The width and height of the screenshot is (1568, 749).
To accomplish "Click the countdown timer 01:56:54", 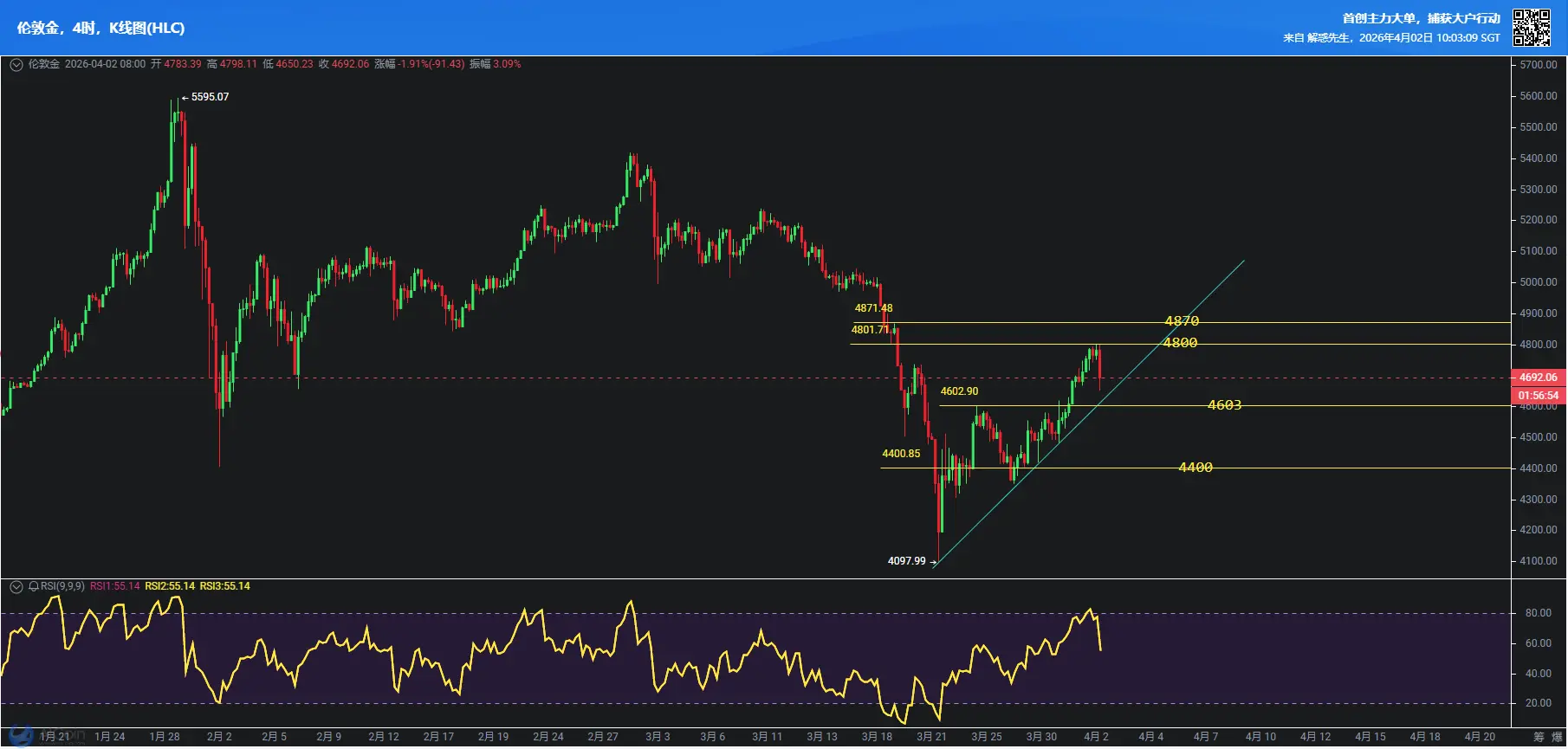I will coord(1539,397).
